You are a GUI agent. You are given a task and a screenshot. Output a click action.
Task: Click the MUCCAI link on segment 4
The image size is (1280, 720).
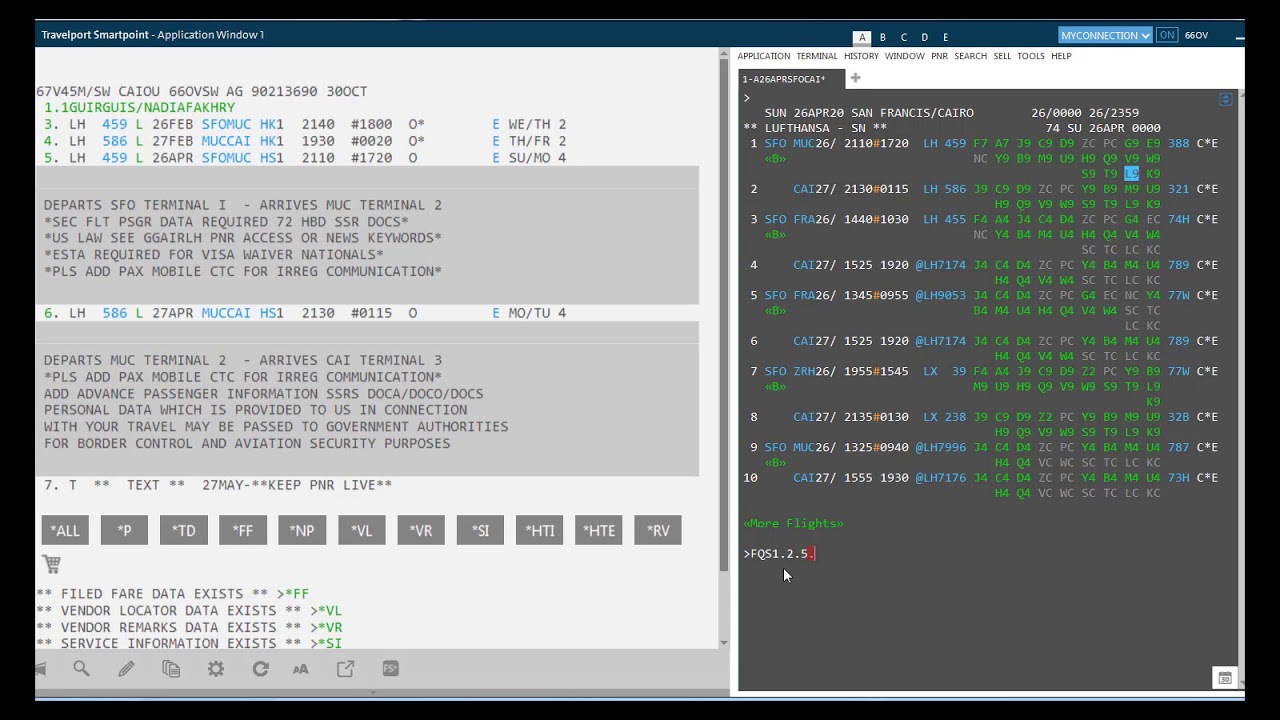(226, 141)
